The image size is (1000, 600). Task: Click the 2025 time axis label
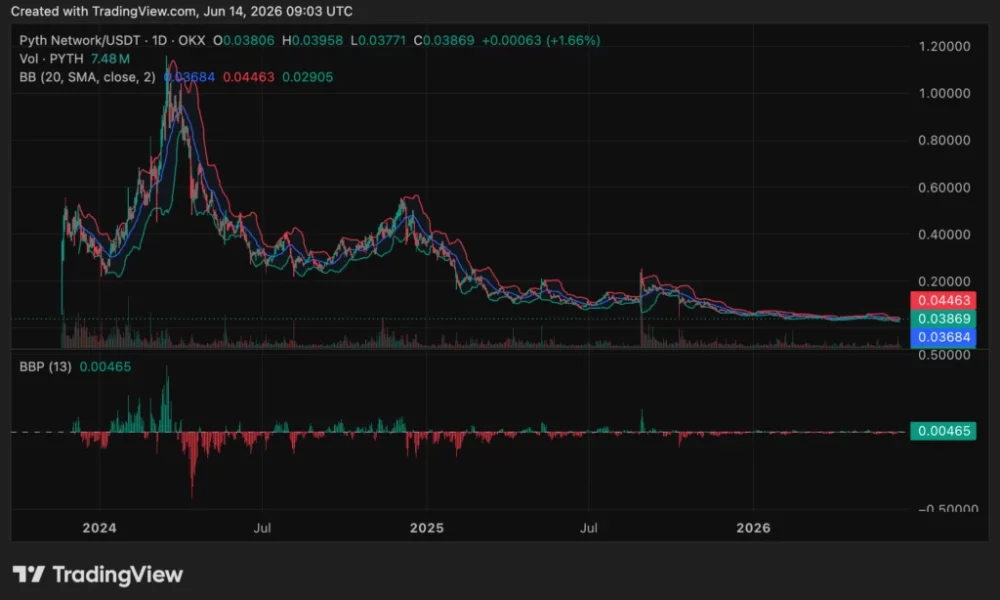(x=427, y=528)
